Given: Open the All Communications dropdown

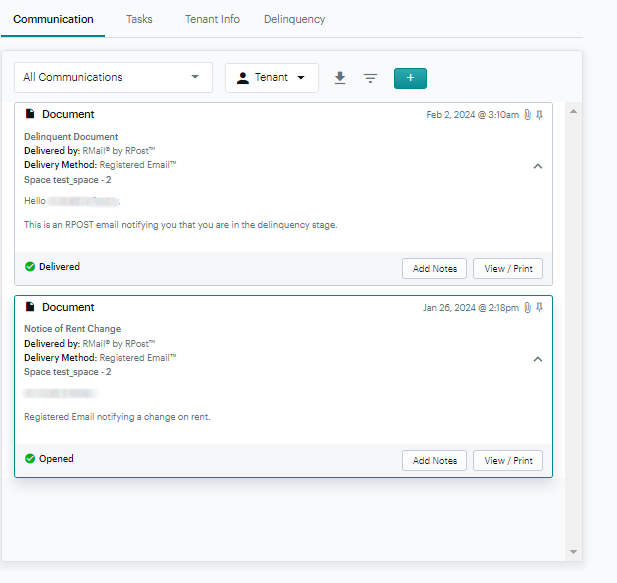Looking at the screenshot, I should (x=113, y=78).
